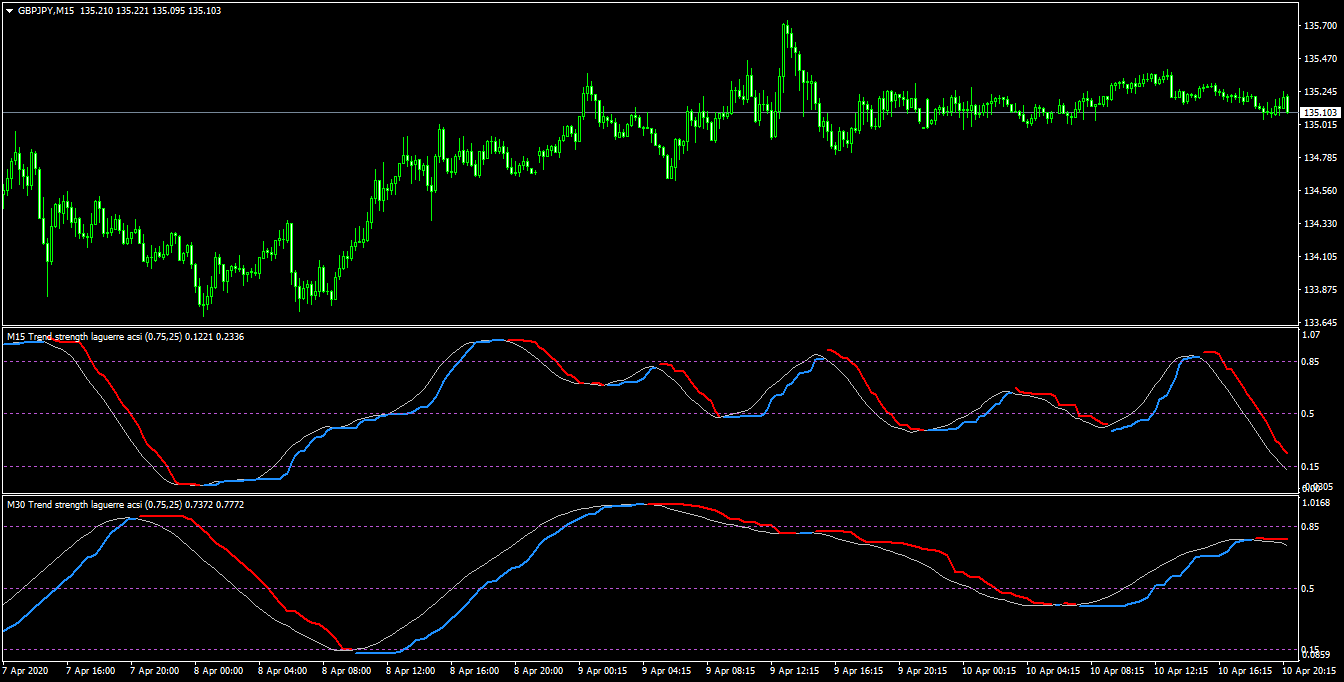This screenshot has width=1344, height=682.
Task: Select the 7 Apr 2020 time axis marker
Action: (27, 671)
